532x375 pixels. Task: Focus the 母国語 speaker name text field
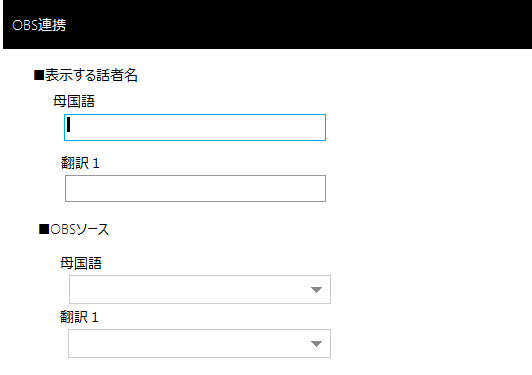click(195, 128)
